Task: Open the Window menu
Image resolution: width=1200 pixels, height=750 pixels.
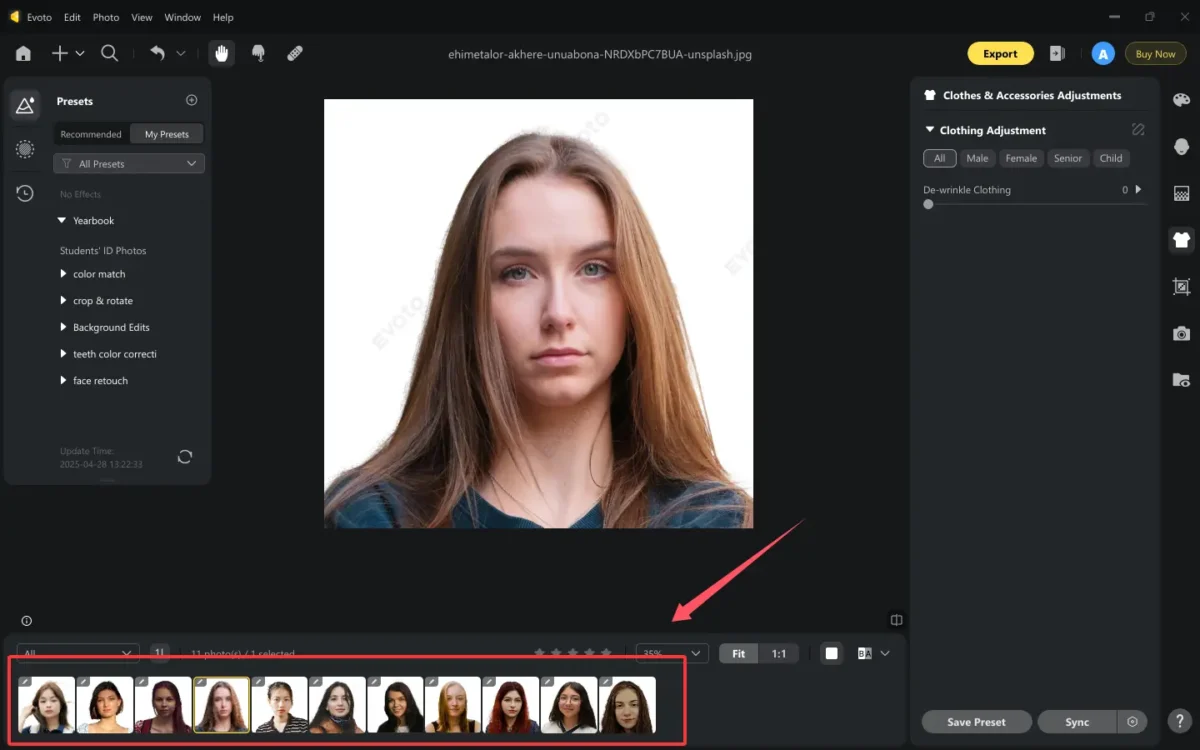Action: [182, 17]
